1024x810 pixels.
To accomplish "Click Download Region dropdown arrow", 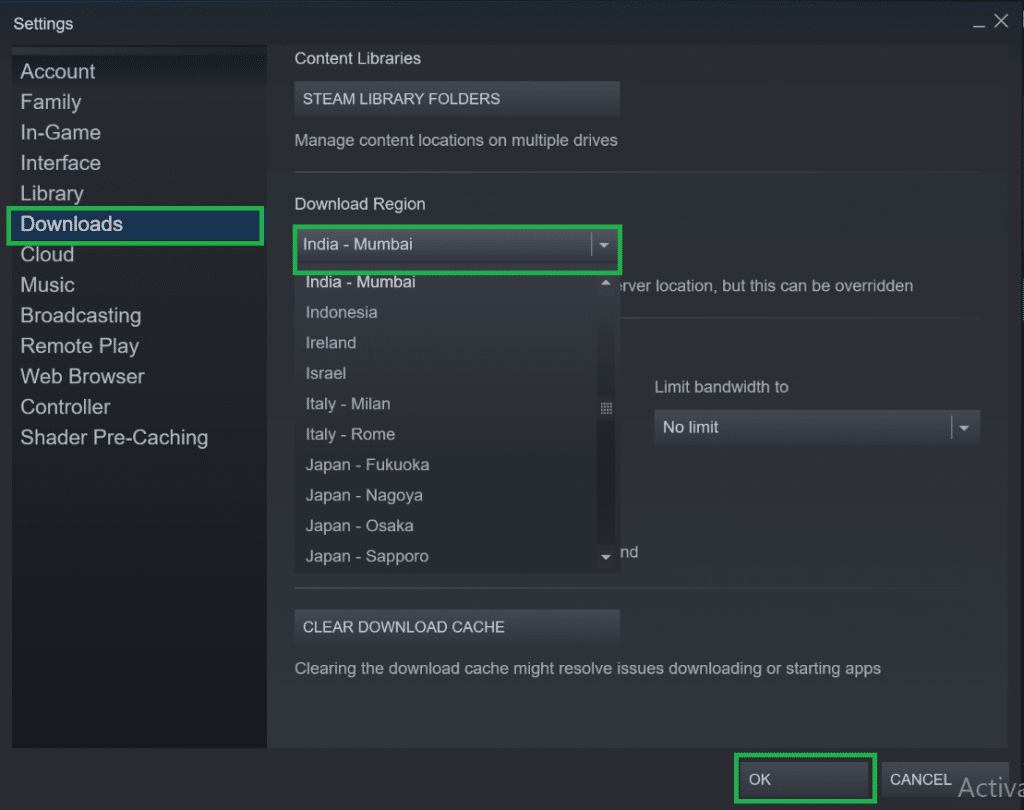I will click(604, 245).
